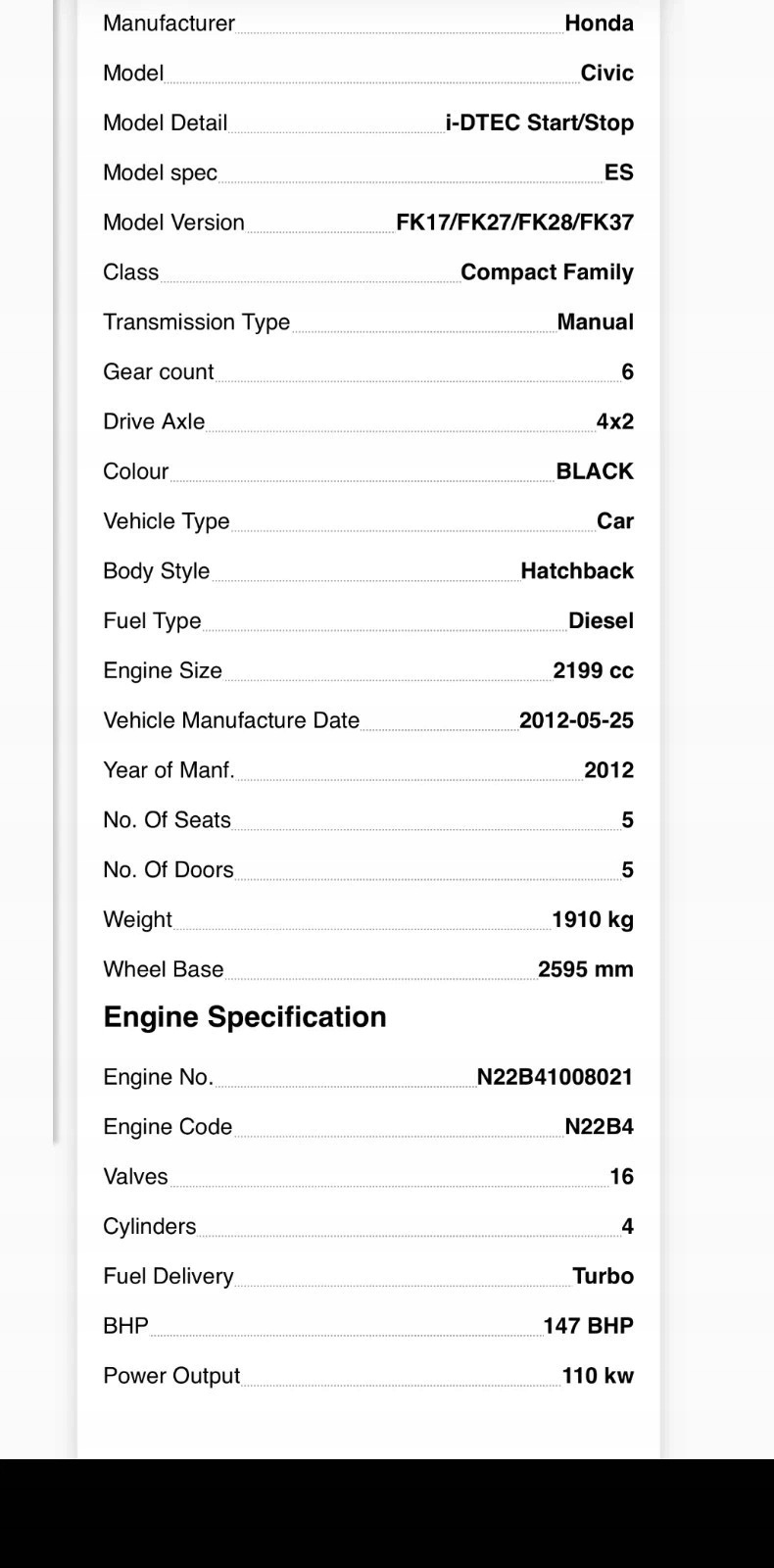Click the 'No. Of Doors' label

pos(169,870)
